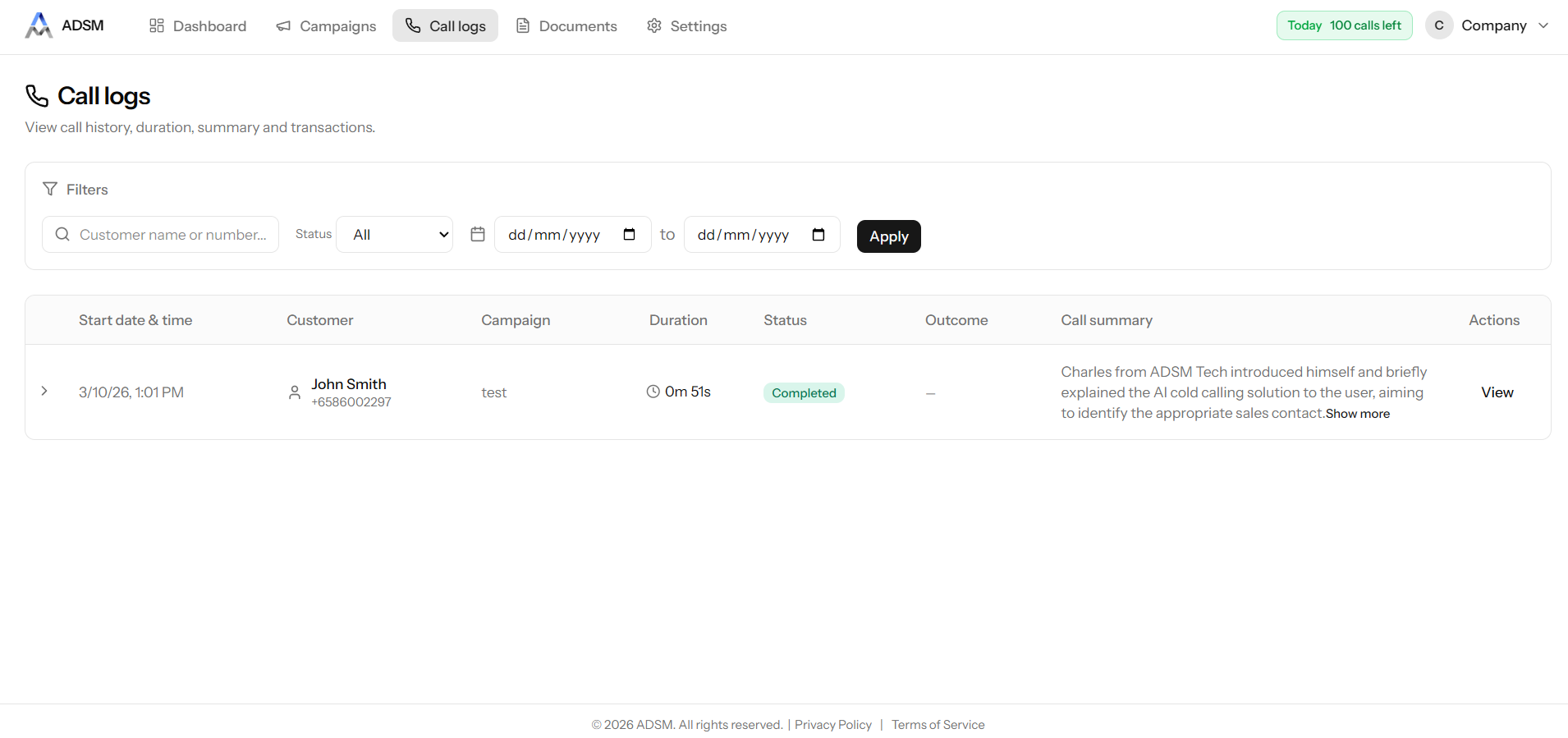
Task: Click the search magnifier icon
Action: point(62,235)
